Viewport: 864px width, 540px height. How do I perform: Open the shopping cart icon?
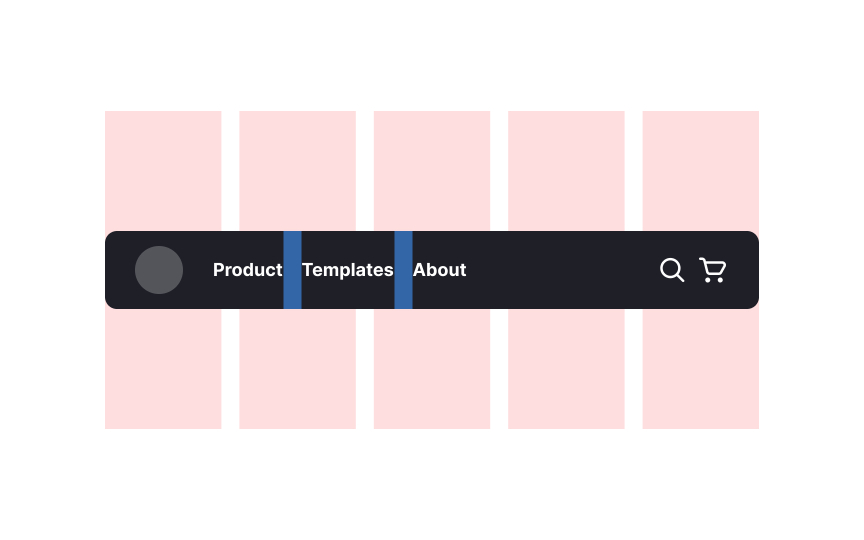point(712,270)
